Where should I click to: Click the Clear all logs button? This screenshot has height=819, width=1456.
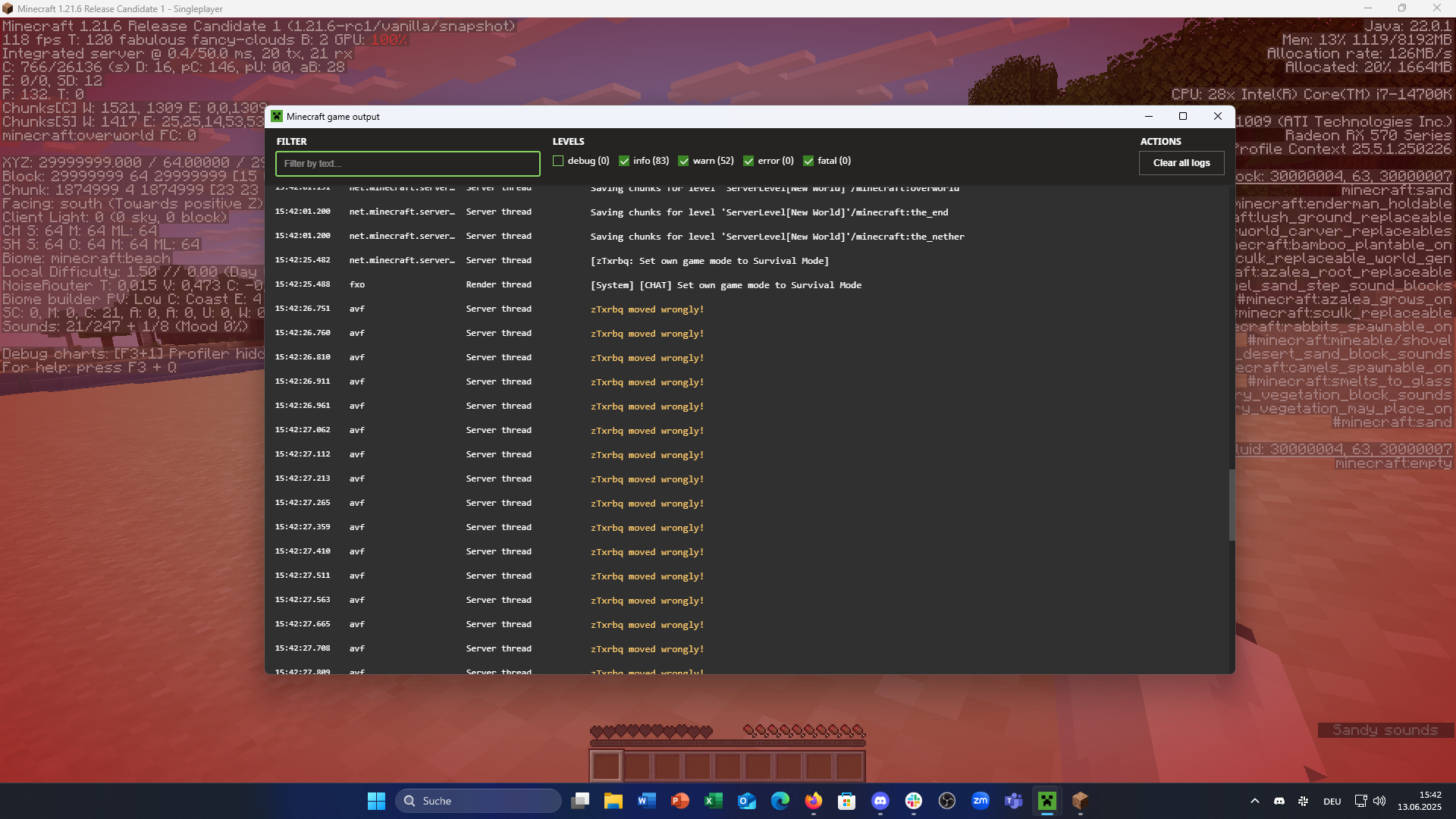click(x=1181, y=163)
